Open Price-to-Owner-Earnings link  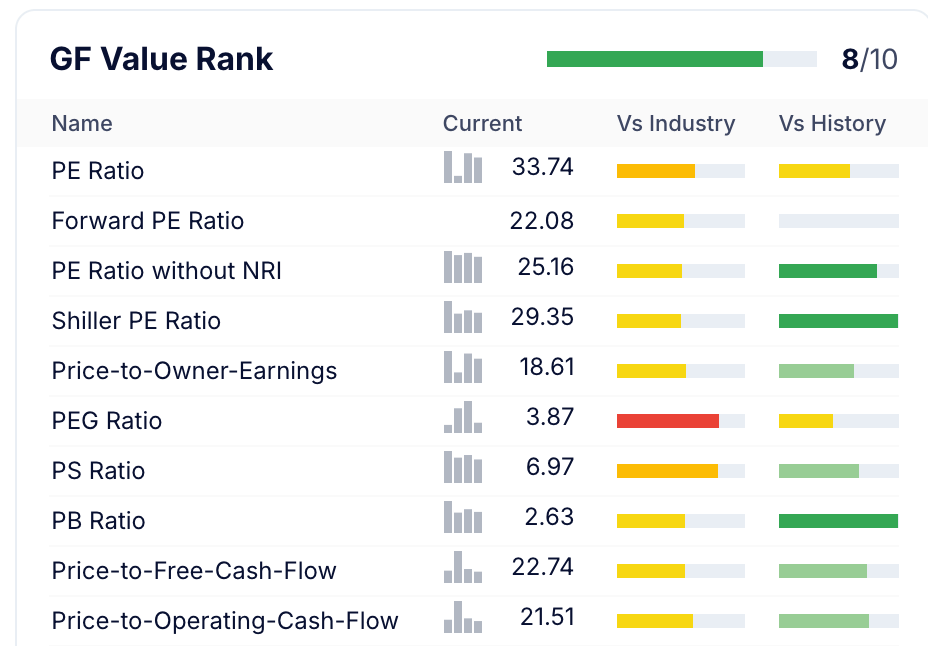194,371
